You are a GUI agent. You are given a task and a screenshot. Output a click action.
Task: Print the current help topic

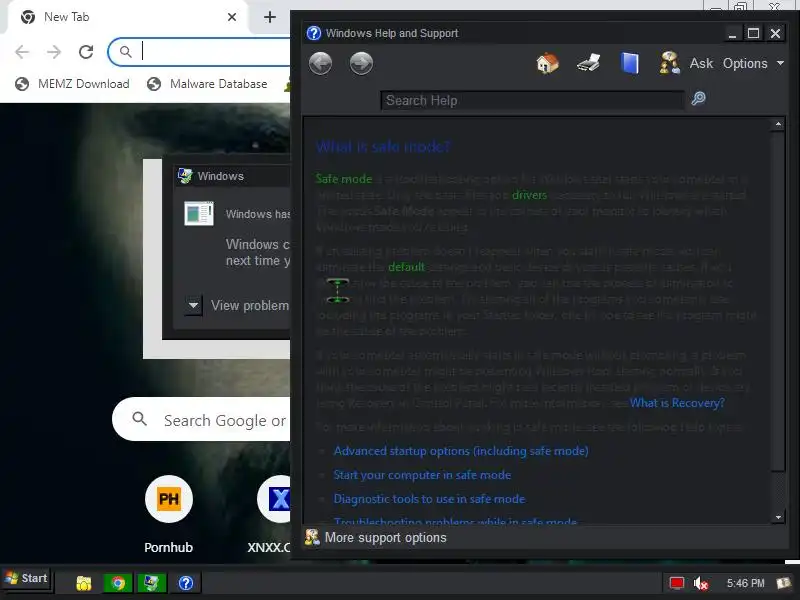coord(588,63)
